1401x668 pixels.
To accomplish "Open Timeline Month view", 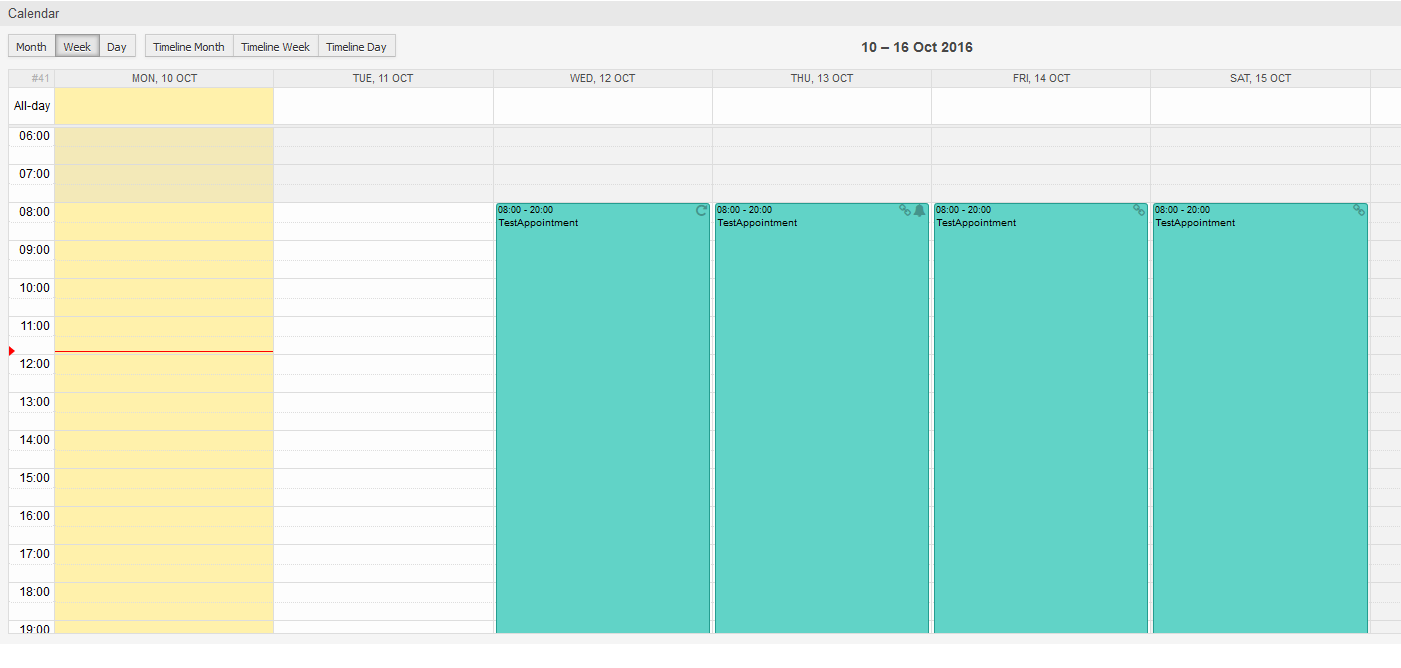I will coord(188,46).
